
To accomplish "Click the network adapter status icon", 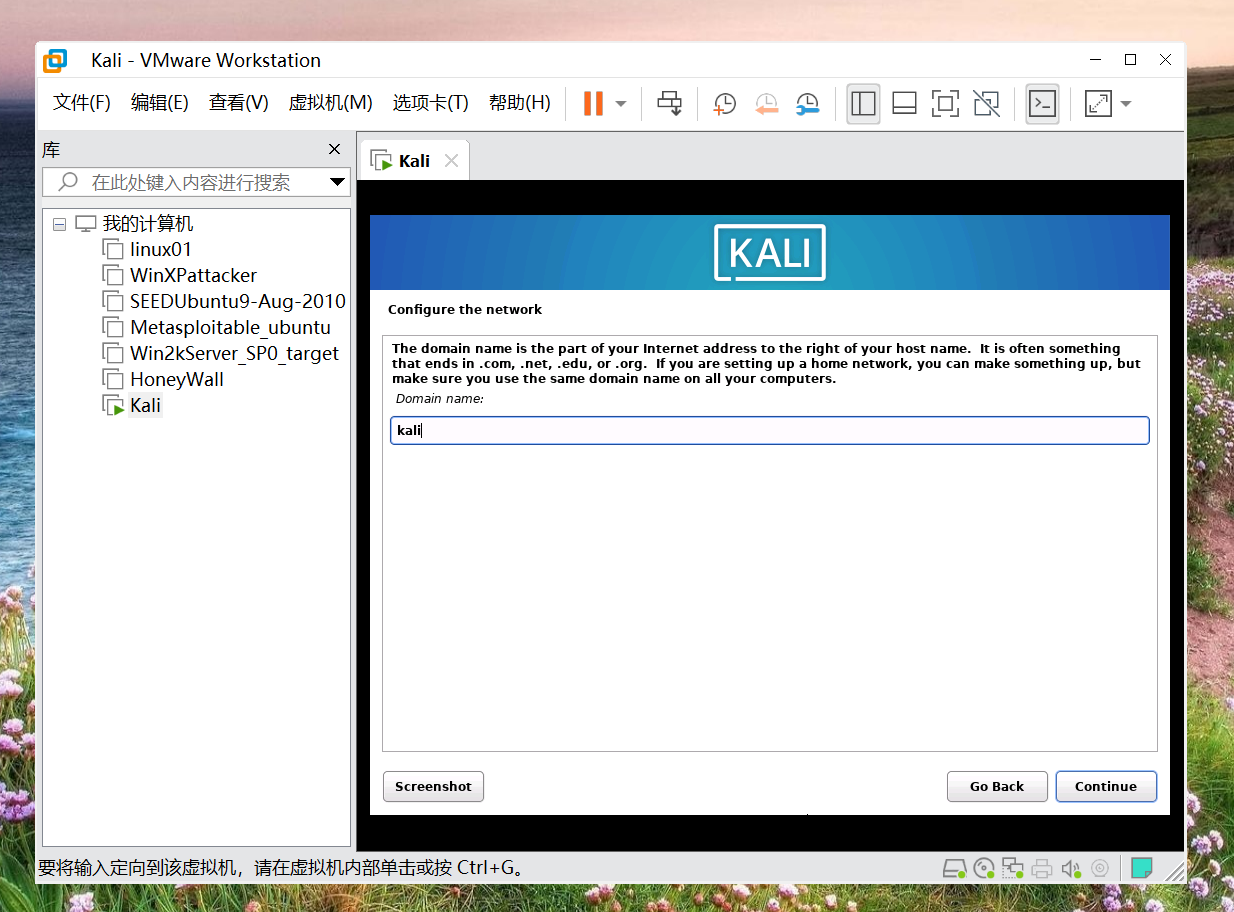I will click(x=1014, y=868).
